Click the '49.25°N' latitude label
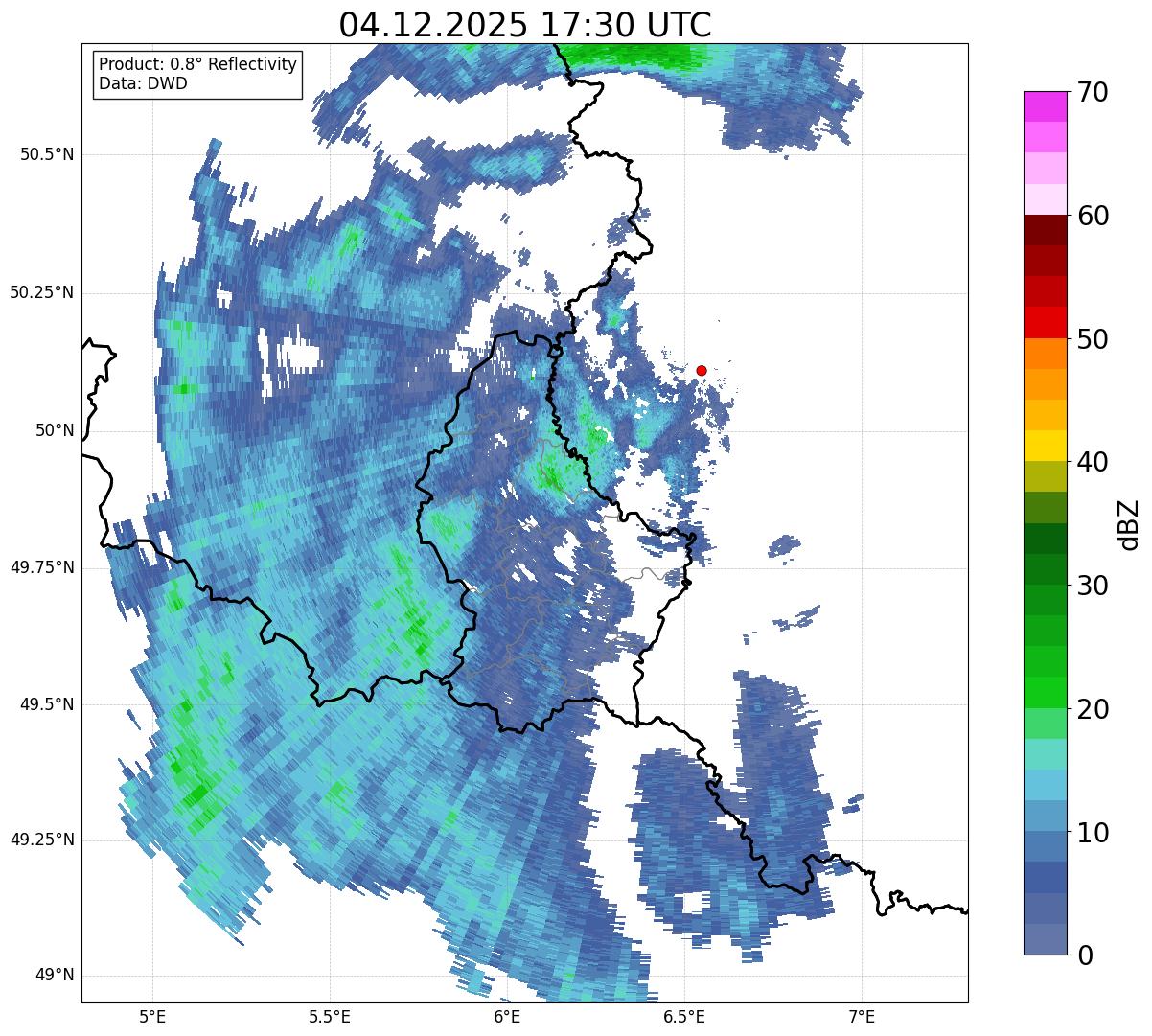Screen dimensions: 1152x1036 pyautogui.click(x=41, y=840)
